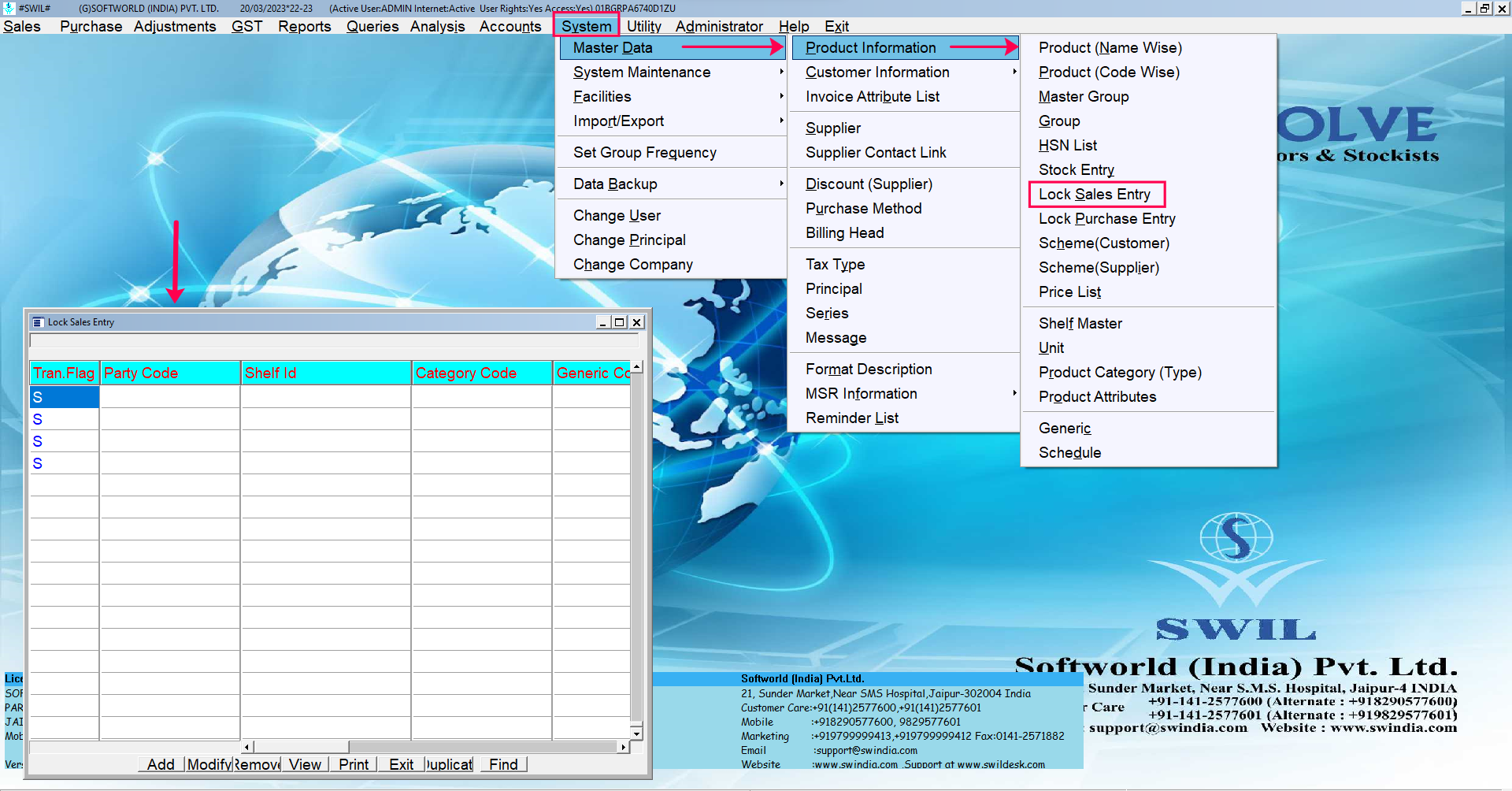Expand the Import/Export submenu
Viewport: 1512px width, 791px height.
672,121
